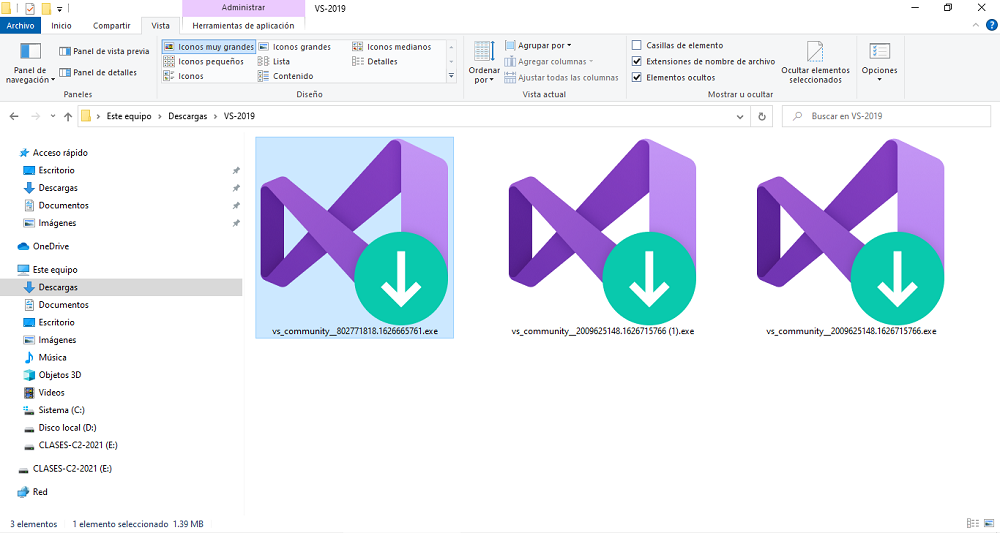This screenshot has width=1000, height=533.
Task: Open Agrupar por dropdown
Action: [538, 45]
